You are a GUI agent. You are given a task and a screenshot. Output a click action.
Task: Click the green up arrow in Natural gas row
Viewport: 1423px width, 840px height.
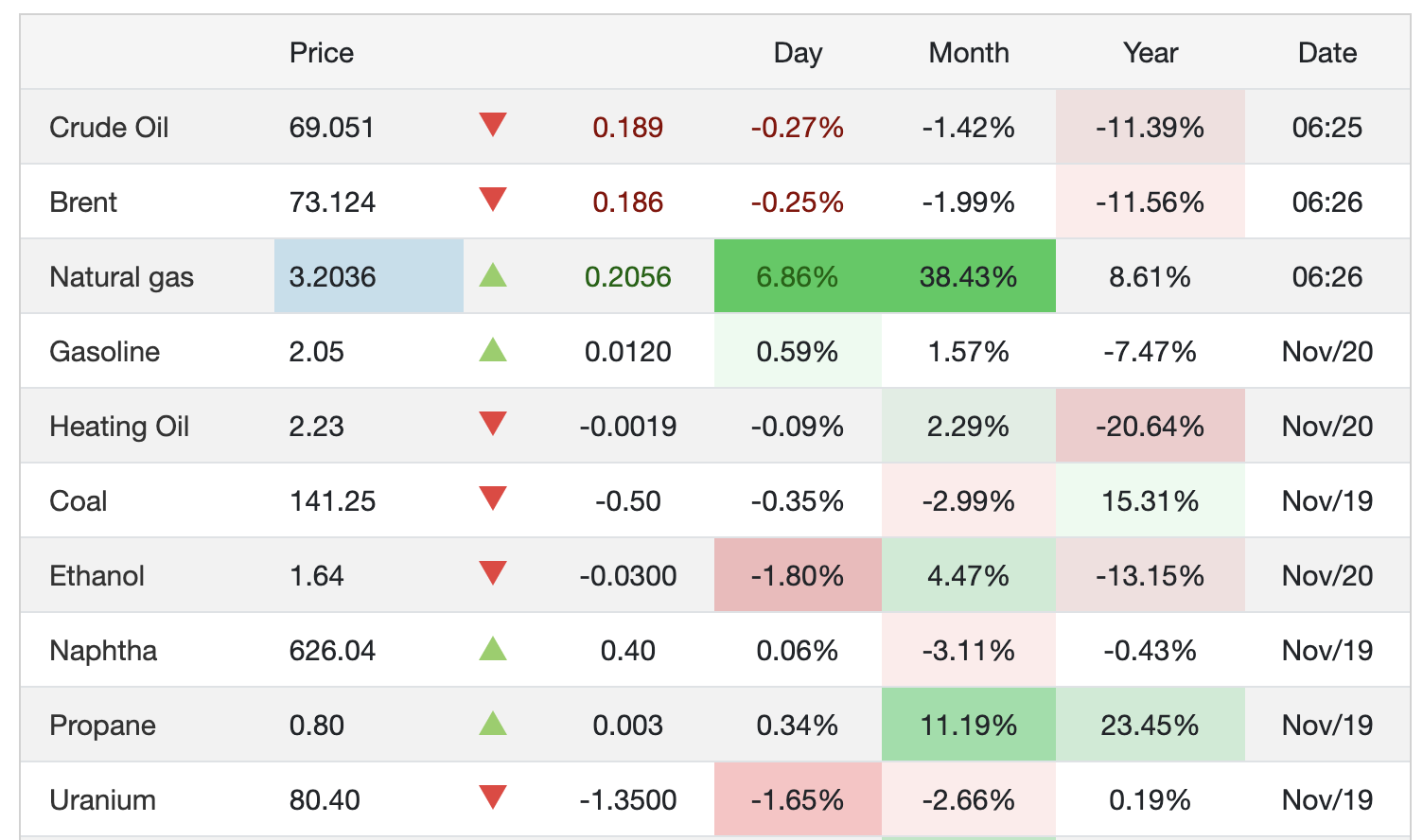[493, 275]
